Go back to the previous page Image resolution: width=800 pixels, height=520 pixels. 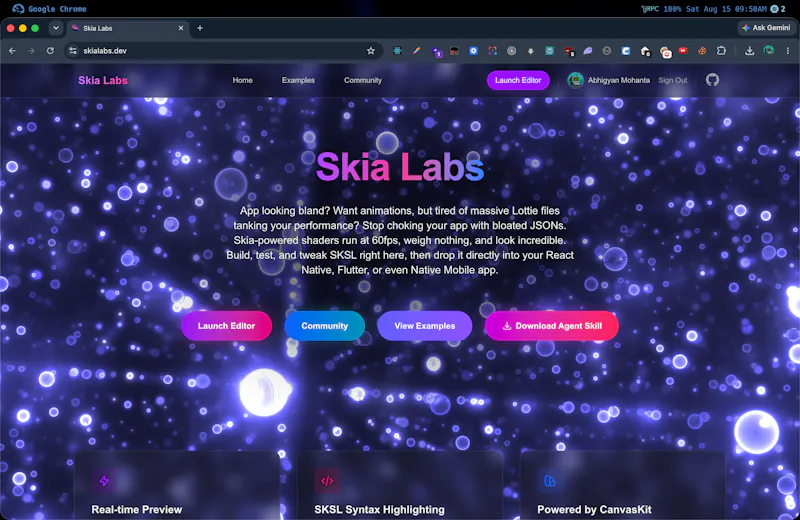click(x=12, y=51)
